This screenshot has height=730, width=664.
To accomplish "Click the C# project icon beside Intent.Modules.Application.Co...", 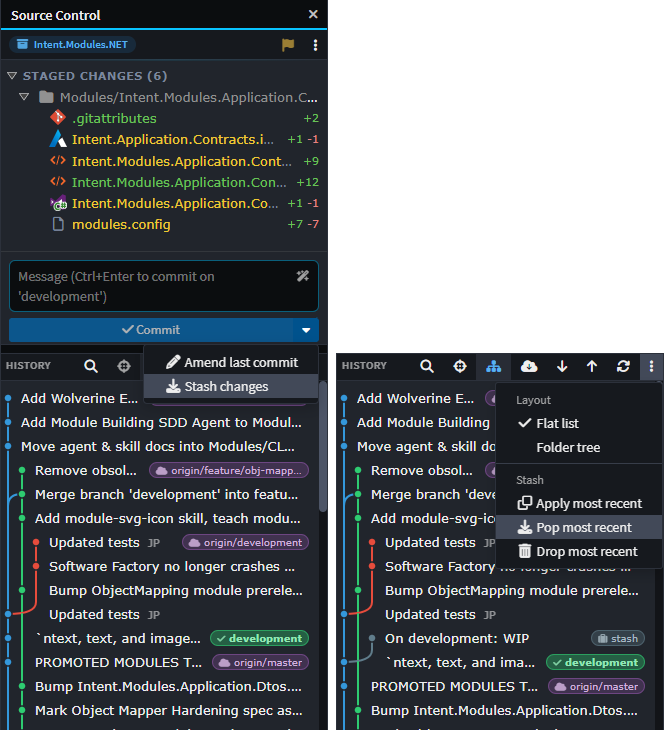I will pyautogui.click(x=58, y=203).
